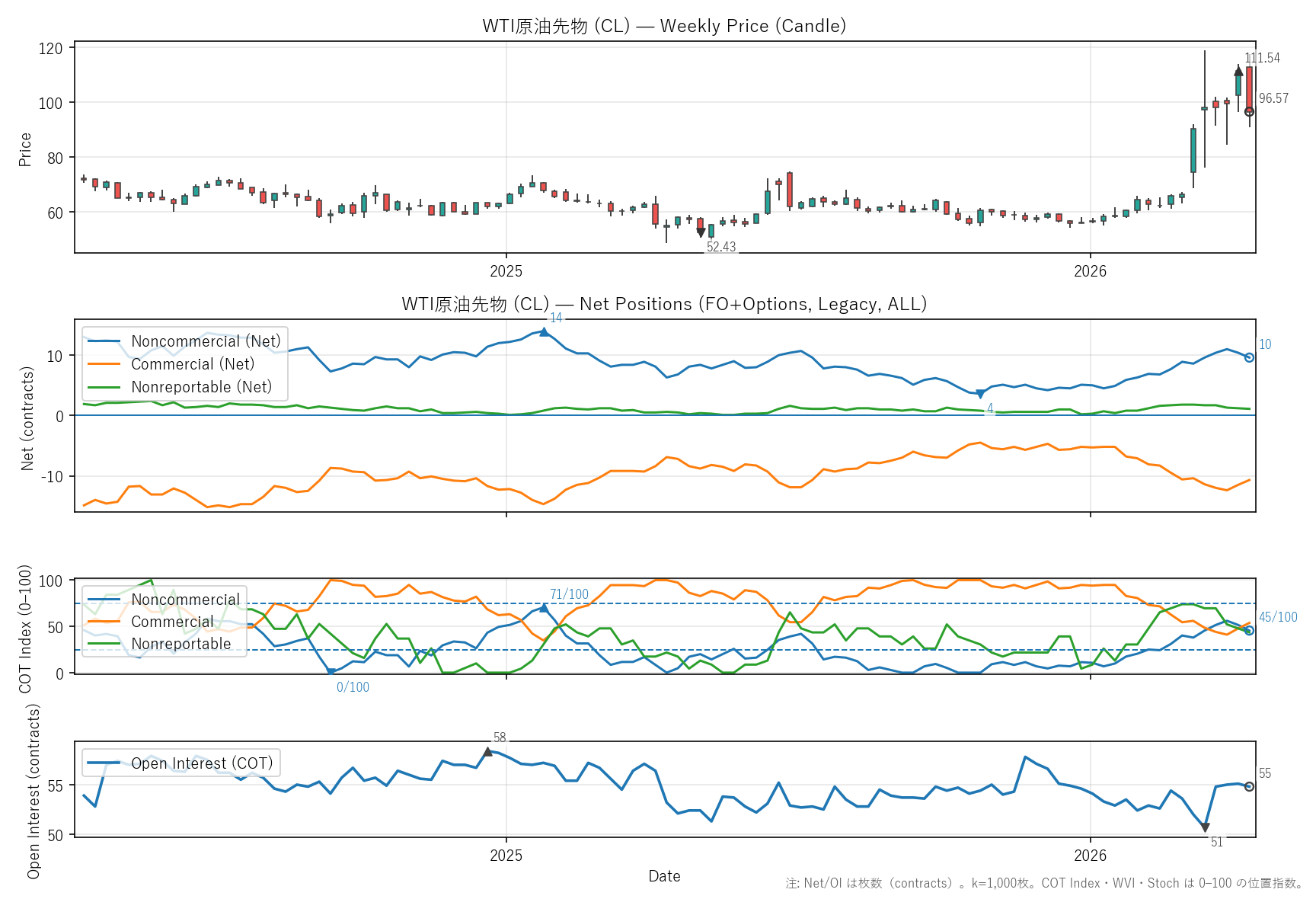The image size is (1316, 899).
Task: Select the latest price circle marker at 96.57
Action: pyautogui.click(x=1249, y=112)
